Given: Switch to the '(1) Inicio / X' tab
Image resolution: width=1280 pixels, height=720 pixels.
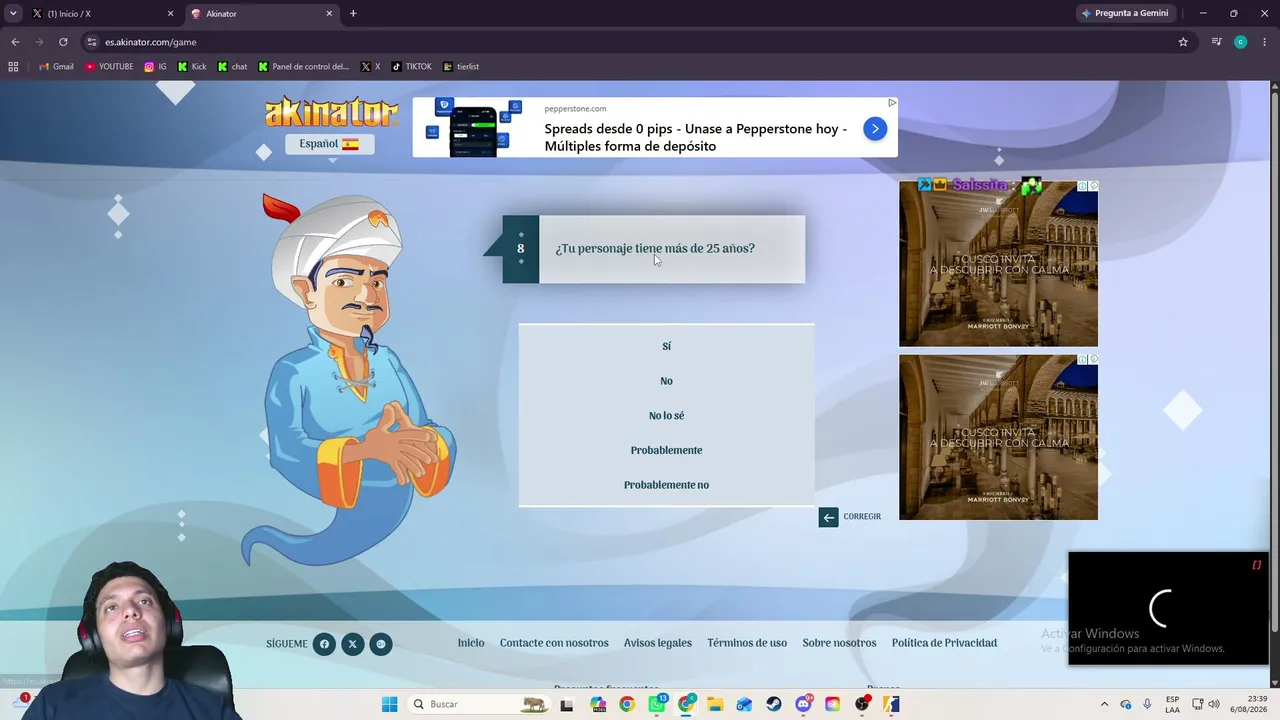Looking at the screenshot, I should 103,14.
